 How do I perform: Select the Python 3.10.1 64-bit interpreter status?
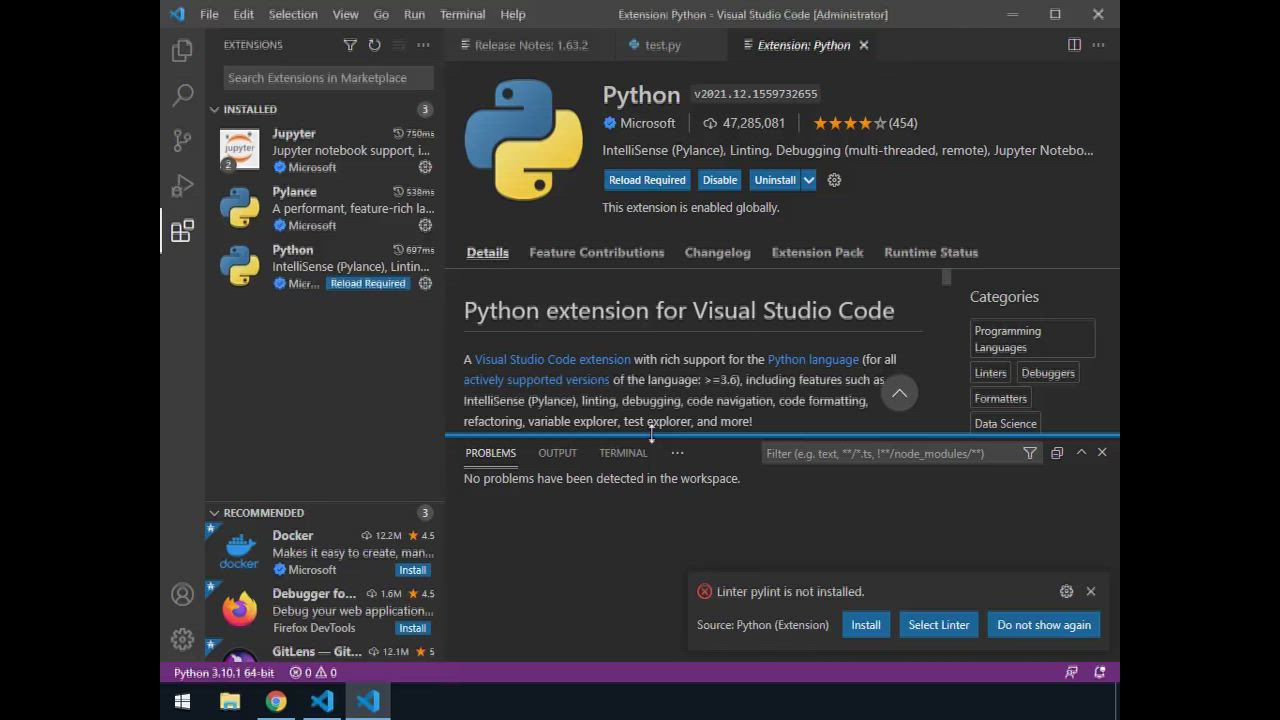point(224,673)
